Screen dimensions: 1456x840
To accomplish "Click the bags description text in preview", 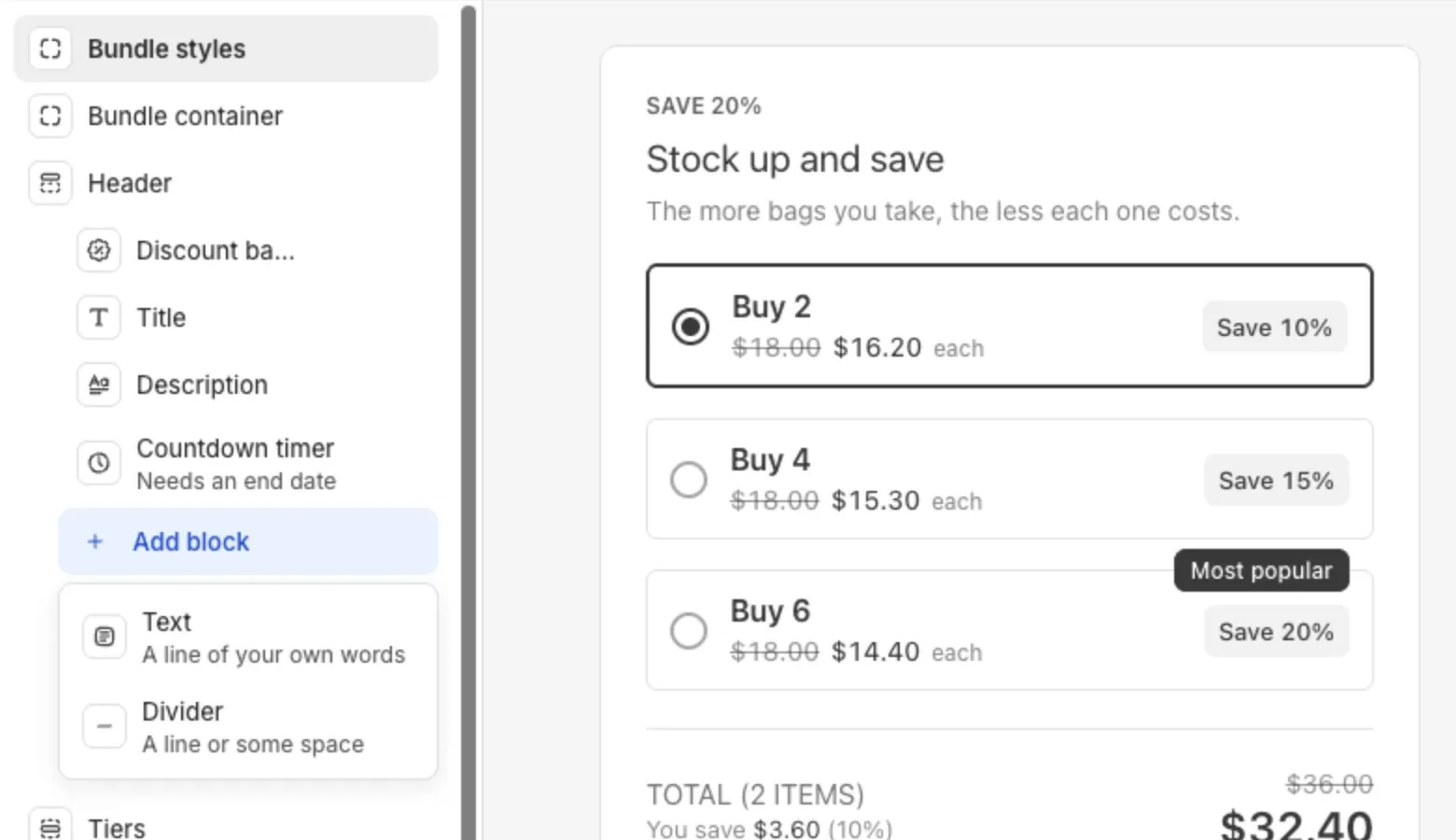I will tap(943, 211).
